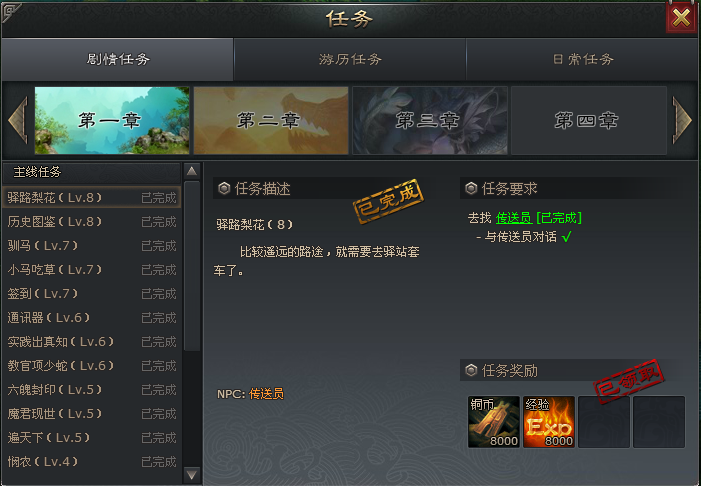Open the 日常任务 tab
Viewport: 701px width, 486px height.
tap(583, 59)
